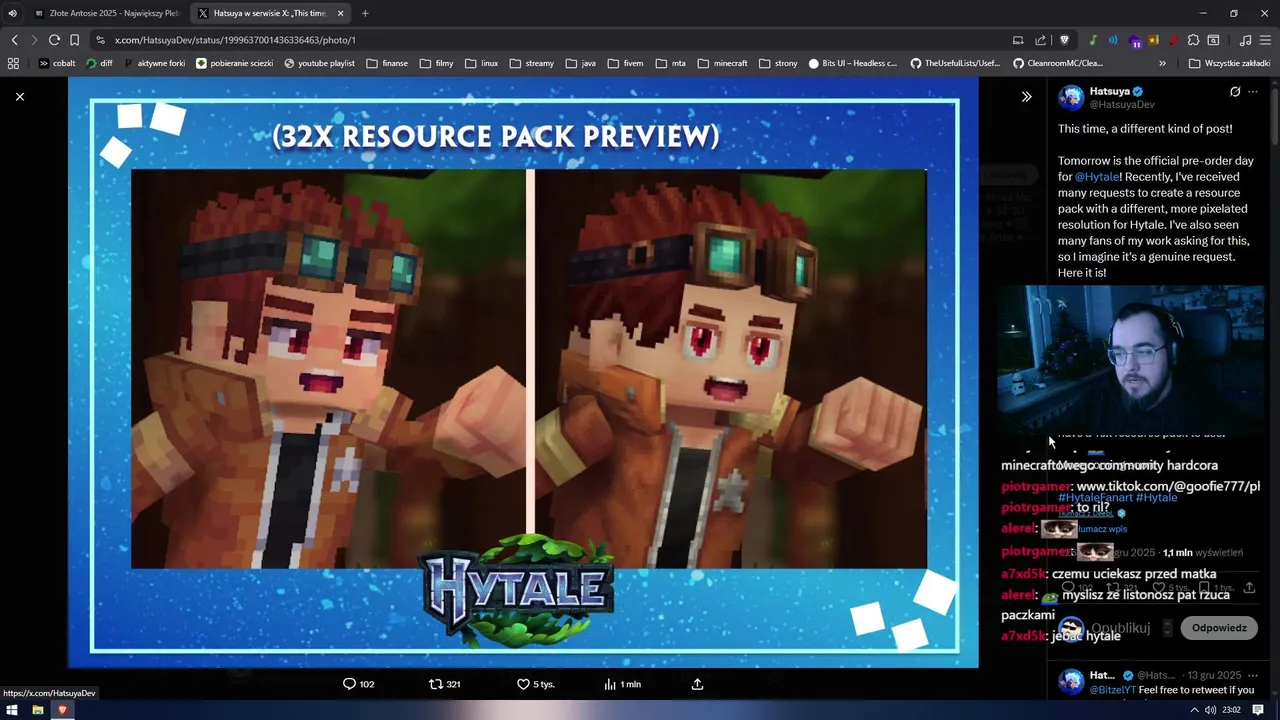
Task: Click the tab search window icon in the toolbar
Action: (1213, 40)
